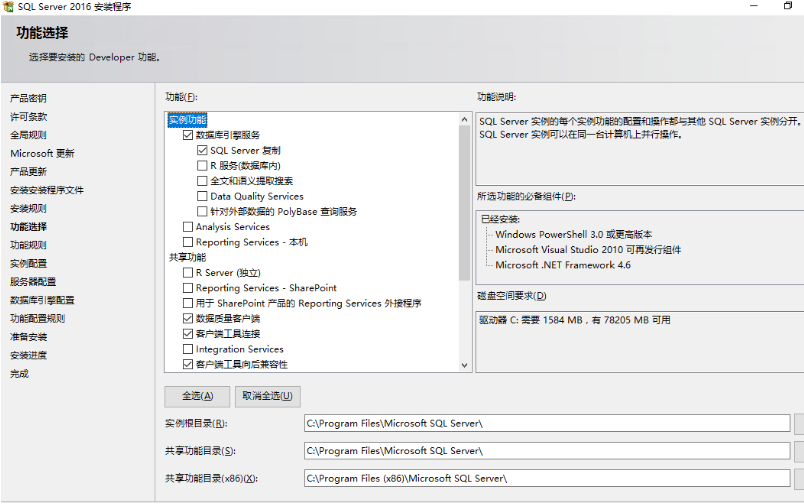Browse button beside 共享功能目录(x86) field
Viewport: 804px width, 504px height.
point(799,478)
